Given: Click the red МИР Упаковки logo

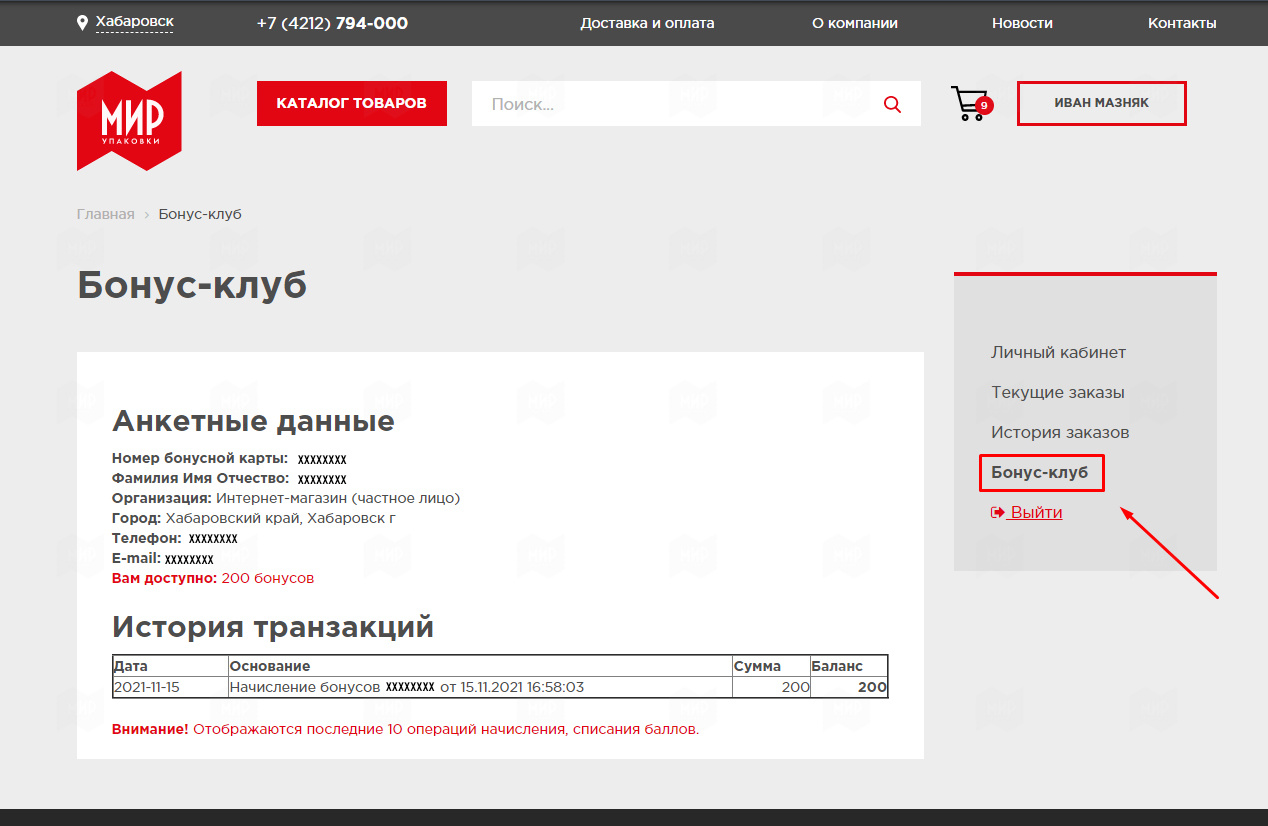Looking at the screenshot, I should pyautogui.click(x=129, y=120).
